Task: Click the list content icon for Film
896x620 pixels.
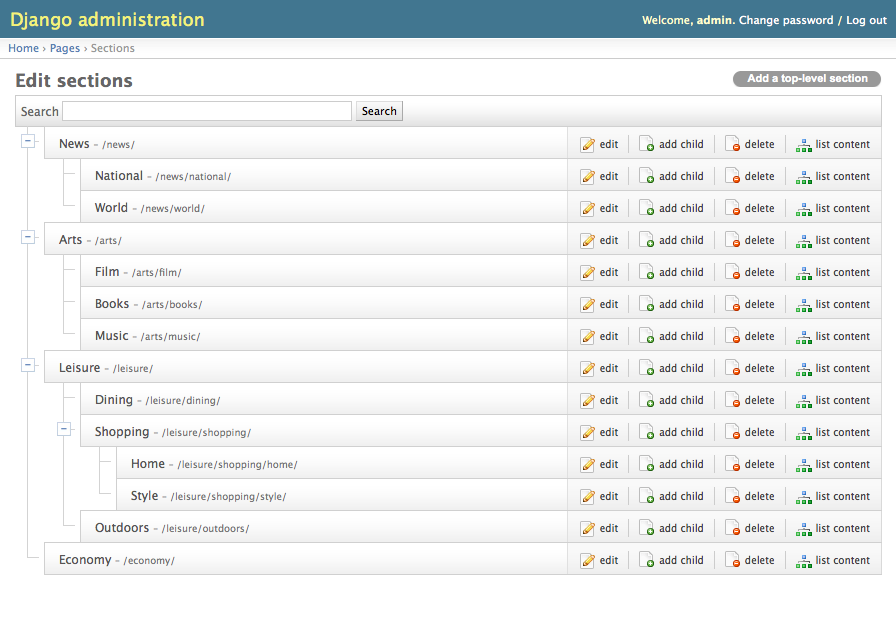Action: (803, 273)
